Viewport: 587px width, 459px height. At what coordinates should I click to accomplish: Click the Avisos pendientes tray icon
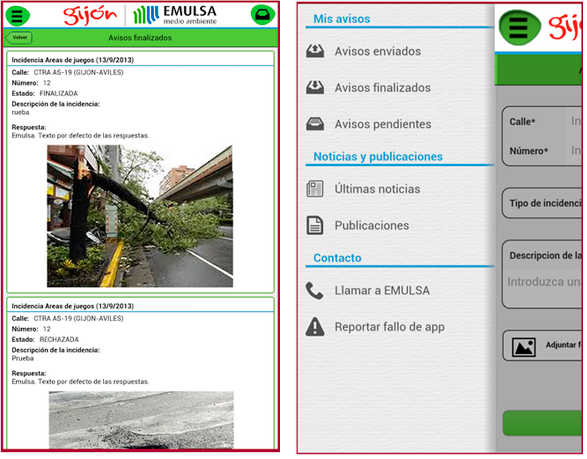pyautogui.click(x=315, y=124)
